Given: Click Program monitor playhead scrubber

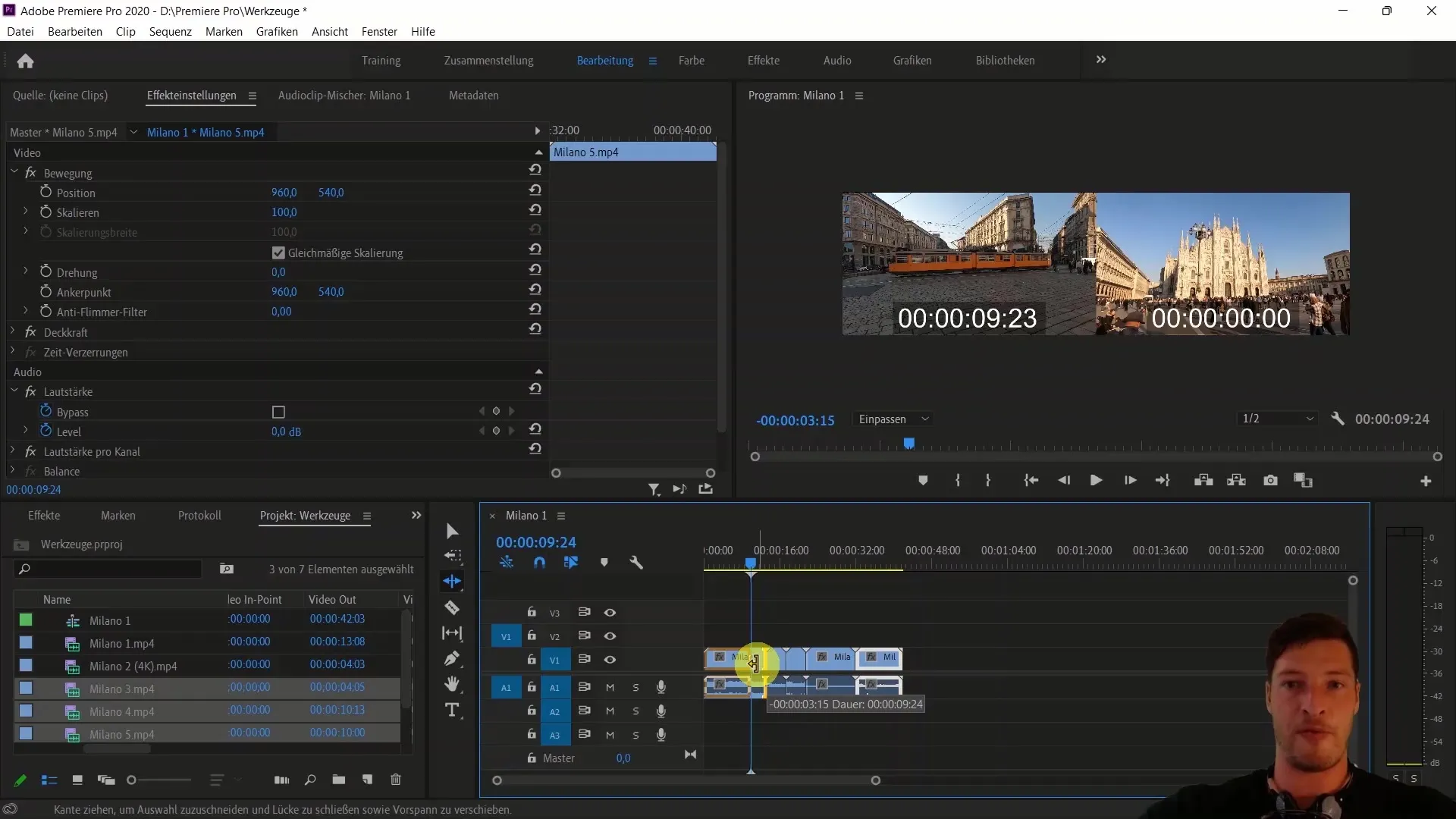Looking at the screenshot, I should point(908,443).
